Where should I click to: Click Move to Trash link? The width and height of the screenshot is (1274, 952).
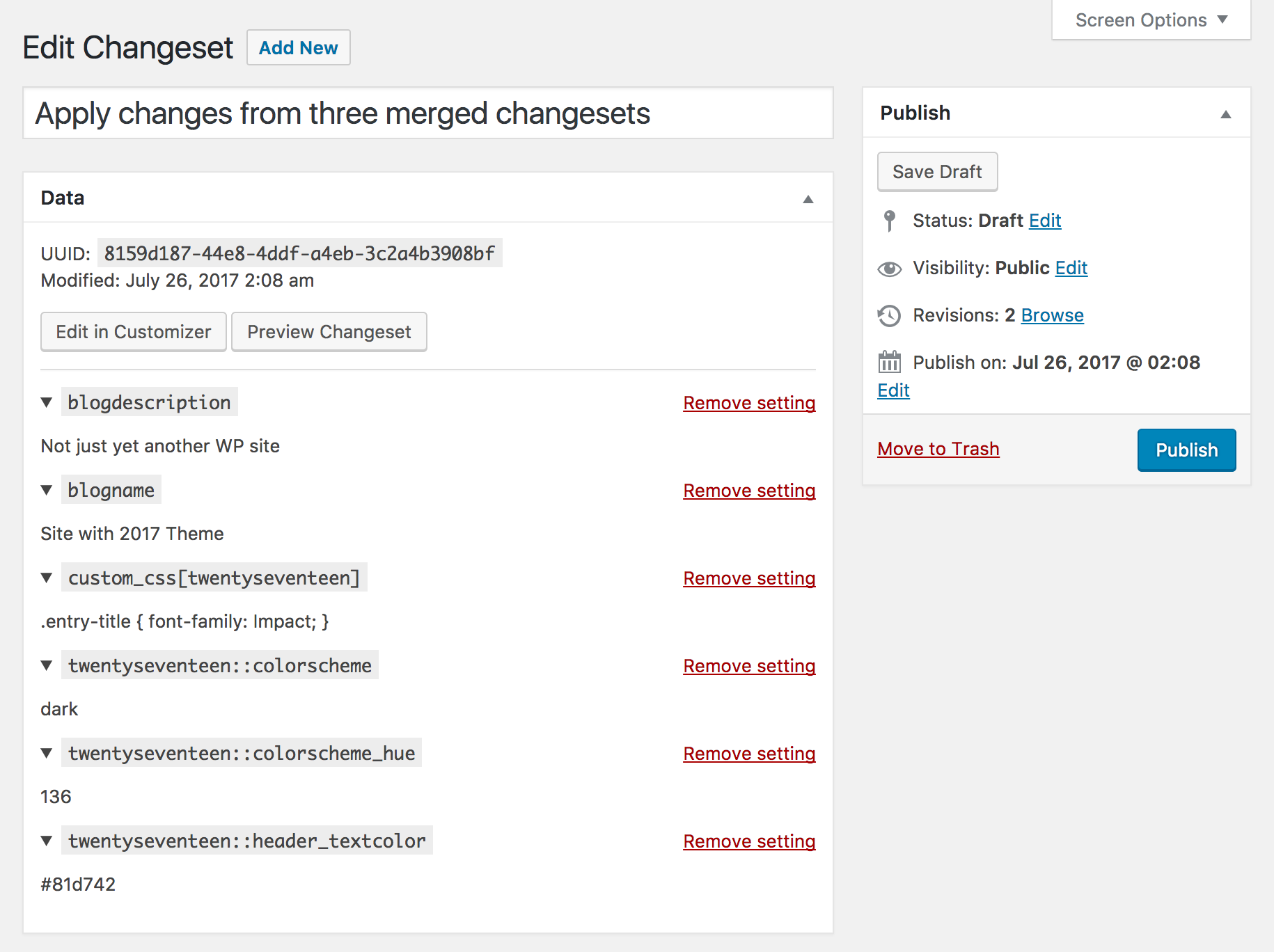[x=938, y=449]
